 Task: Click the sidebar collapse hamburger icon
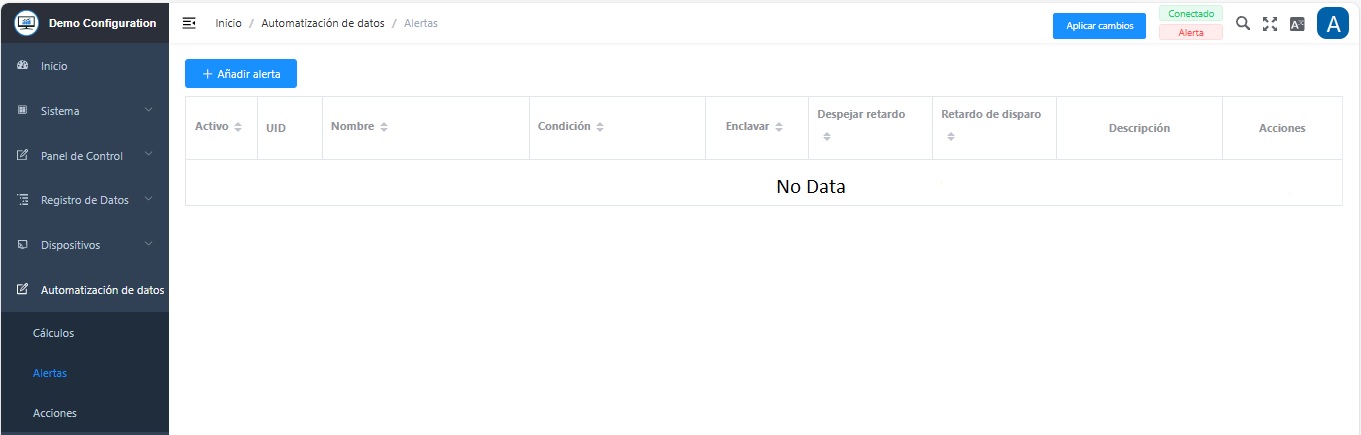point(189,23)
